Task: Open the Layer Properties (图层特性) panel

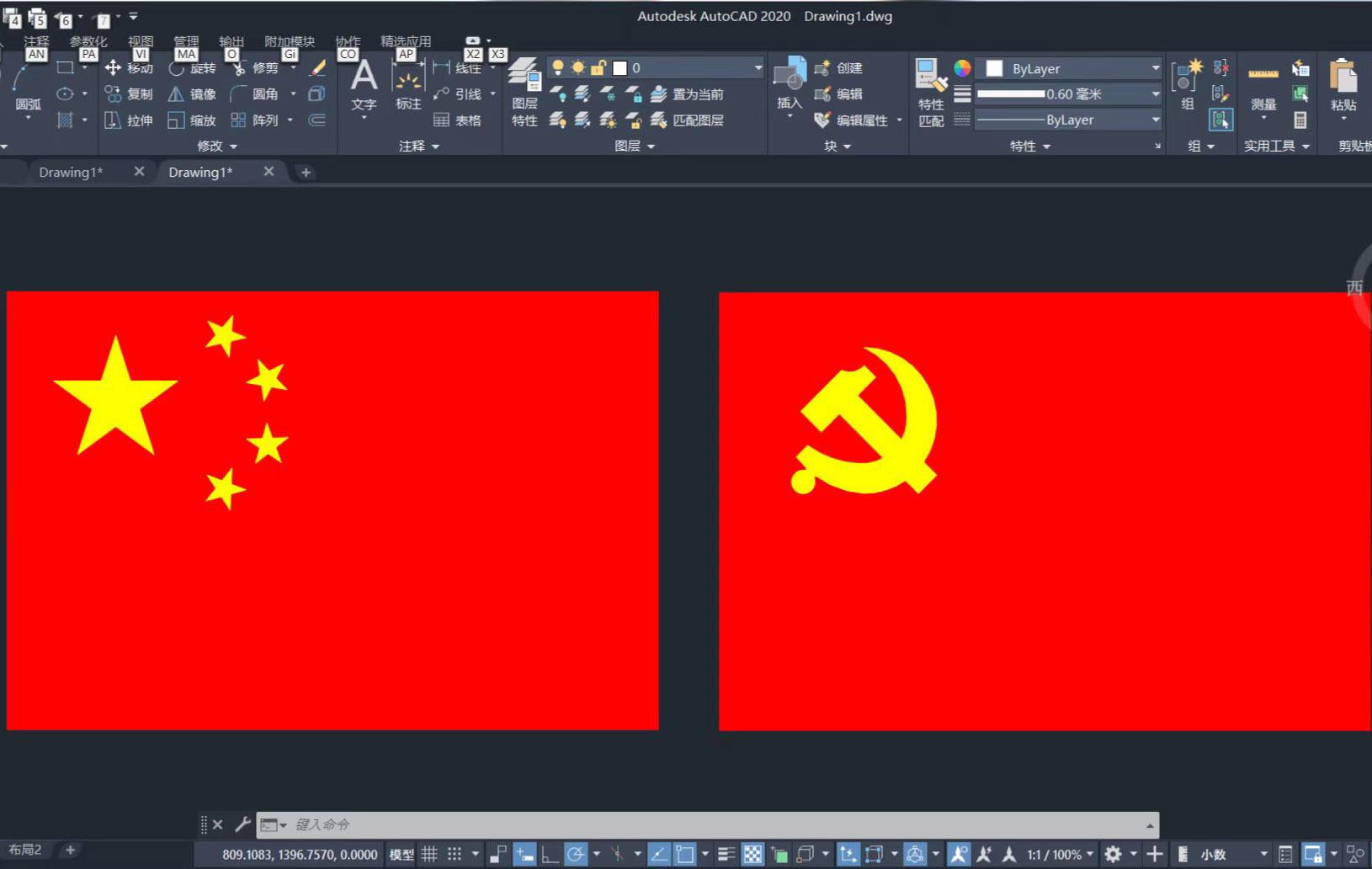Action: point(524,93)
